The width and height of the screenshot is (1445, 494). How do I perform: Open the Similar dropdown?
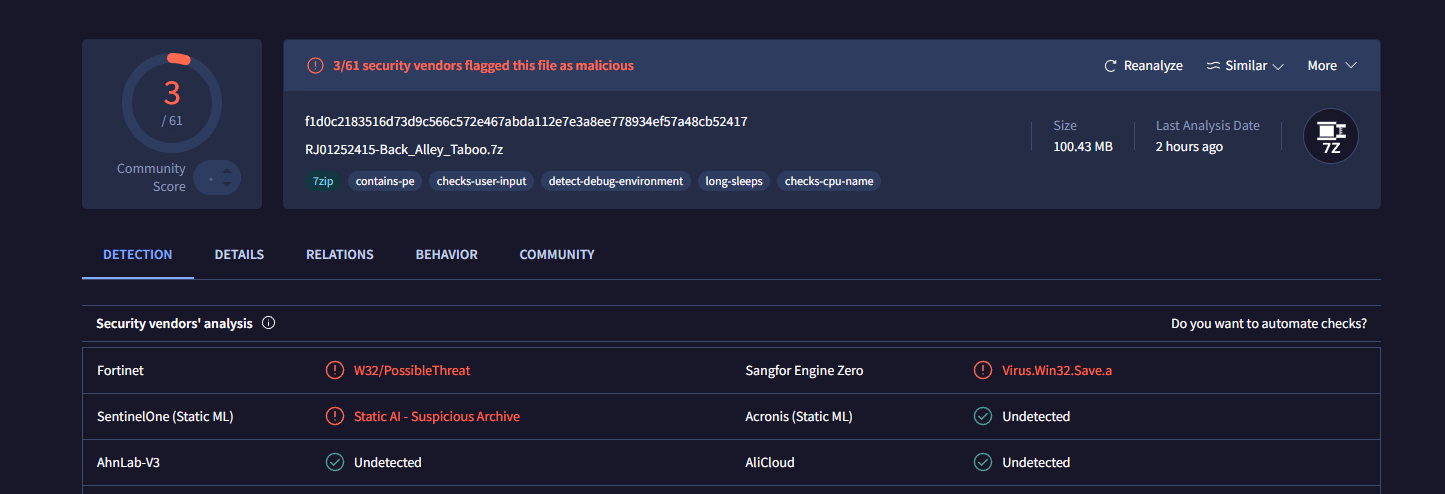pos(1244,65)
